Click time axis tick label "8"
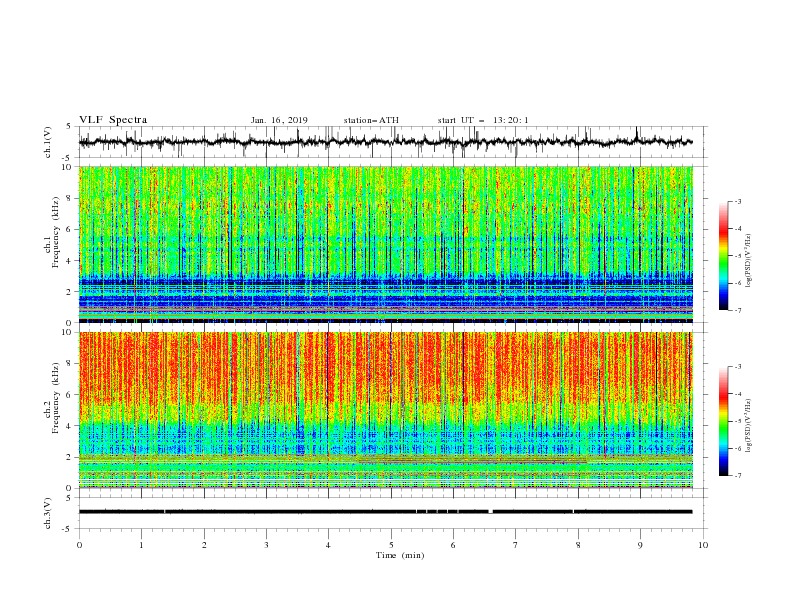Viewport: 792px width, 612px height. pyautogui.click(x=578, y=545)
